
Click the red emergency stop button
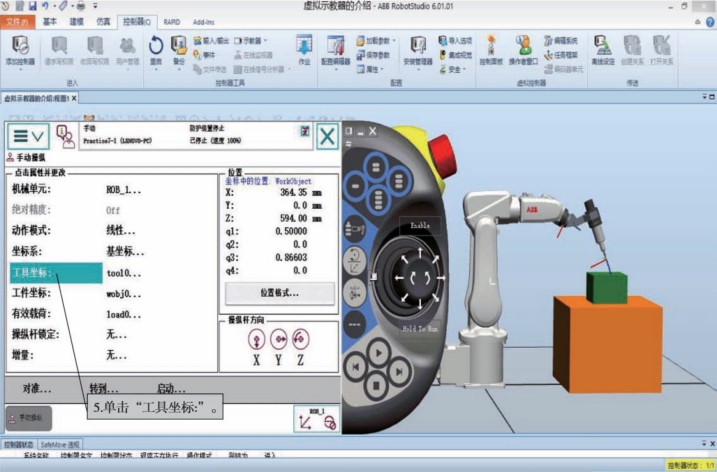click(442, 155)
